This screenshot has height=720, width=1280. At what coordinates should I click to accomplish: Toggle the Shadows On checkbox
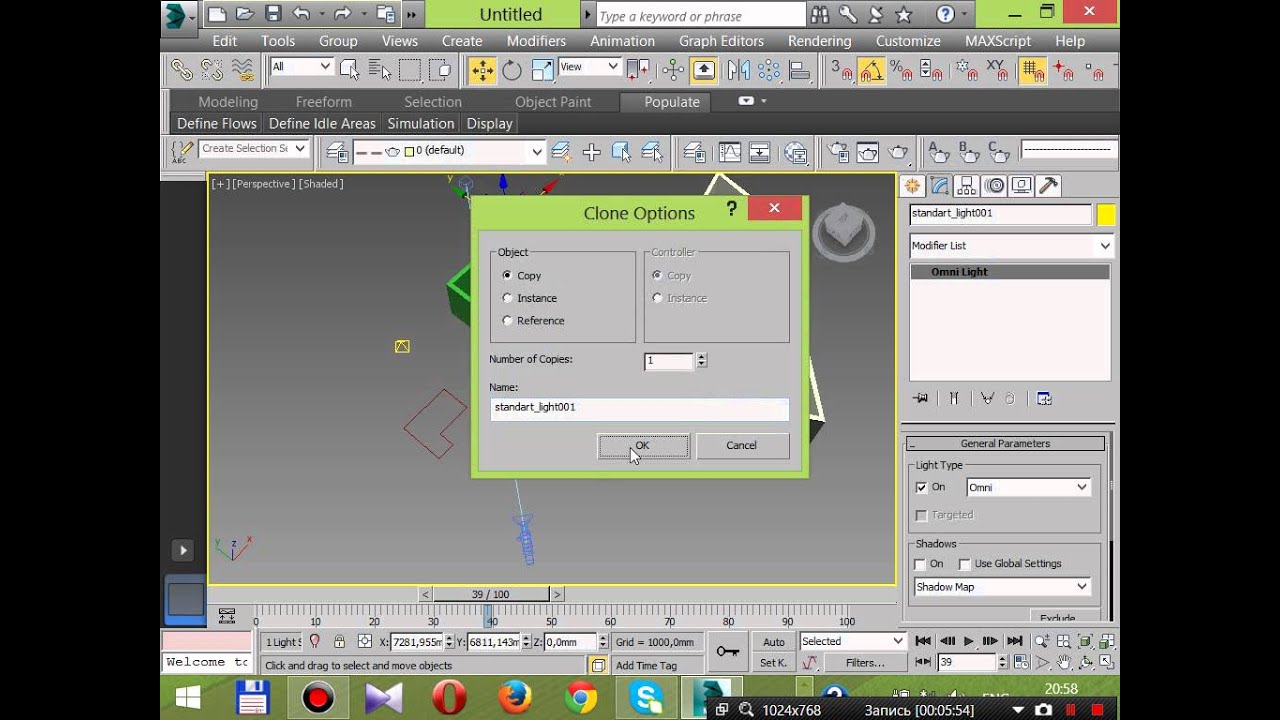click(x=921, y=564)
